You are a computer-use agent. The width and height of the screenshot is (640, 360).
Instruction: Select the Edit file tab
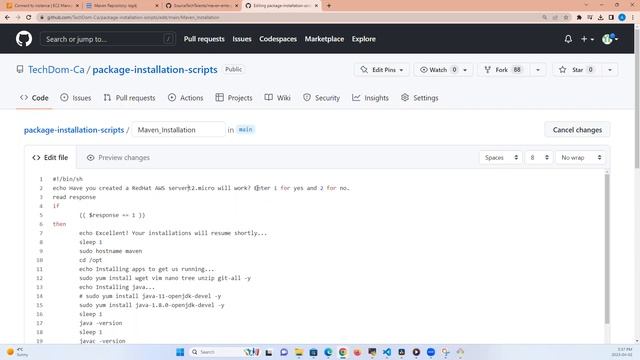(50, 158)
